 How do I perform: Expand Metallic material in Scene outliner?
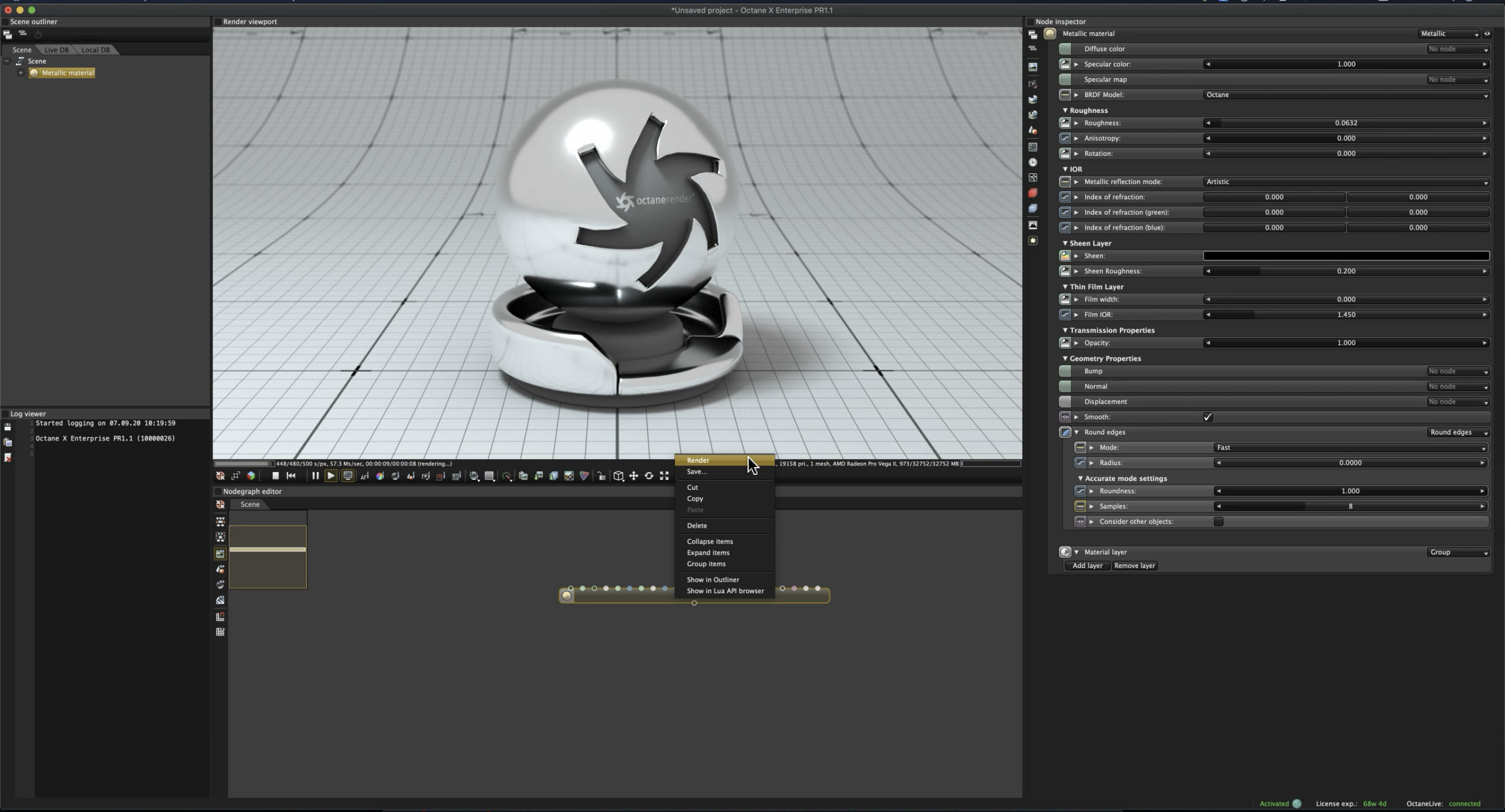21,73
